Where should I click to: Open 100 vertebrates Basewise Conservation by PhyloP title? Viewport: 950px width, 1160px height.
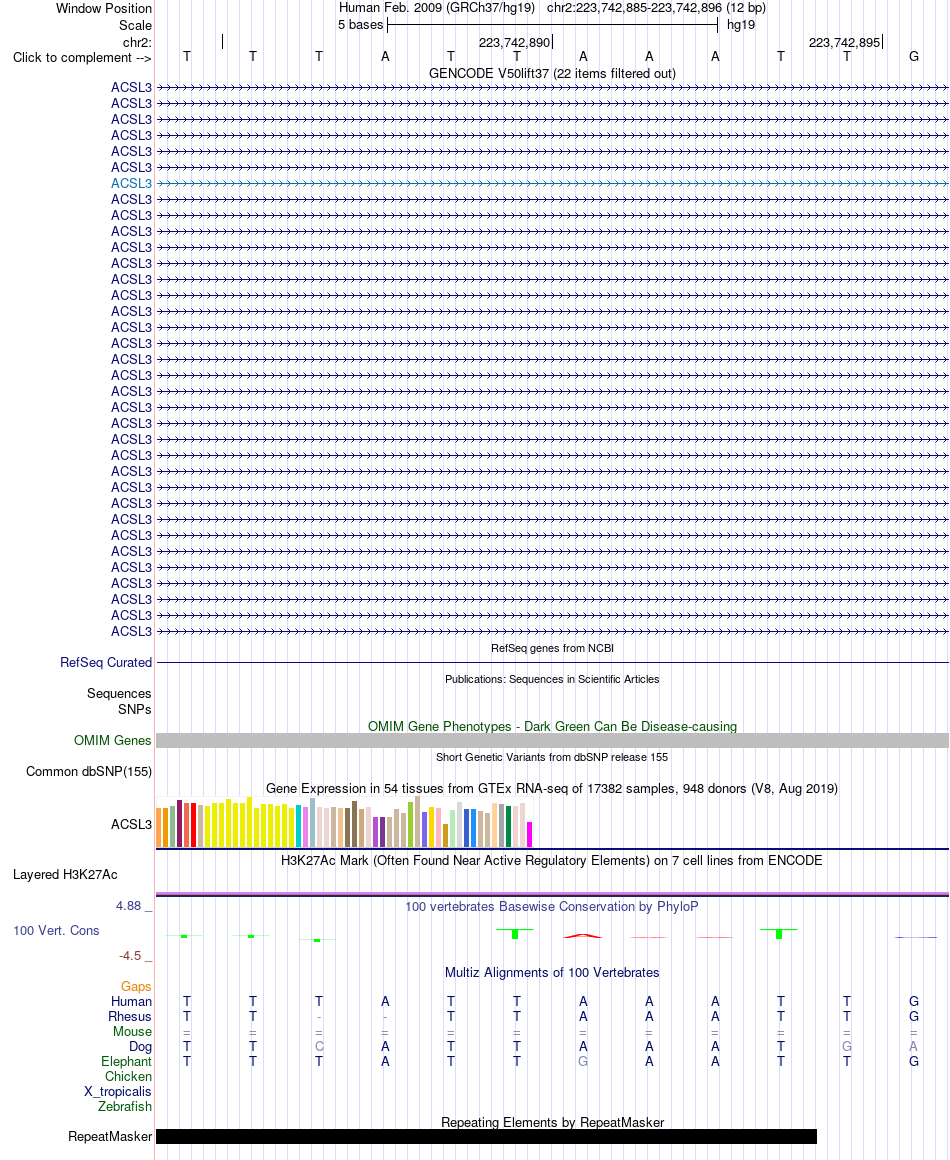(552, 906)
